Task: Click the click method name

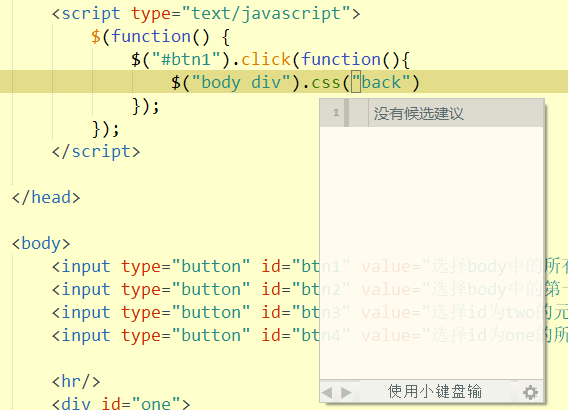Action: pos(266,59)
